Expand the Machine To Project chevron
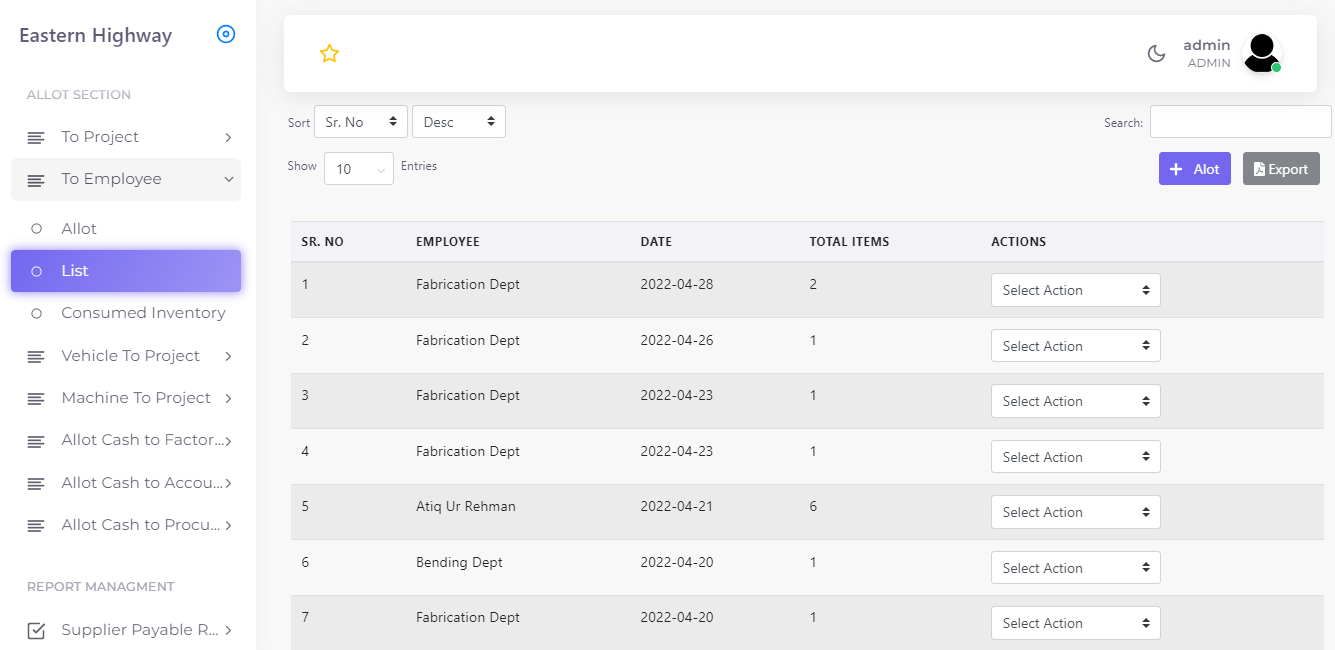This screenshot has height=650, width=1335. [x=228, y=398]
